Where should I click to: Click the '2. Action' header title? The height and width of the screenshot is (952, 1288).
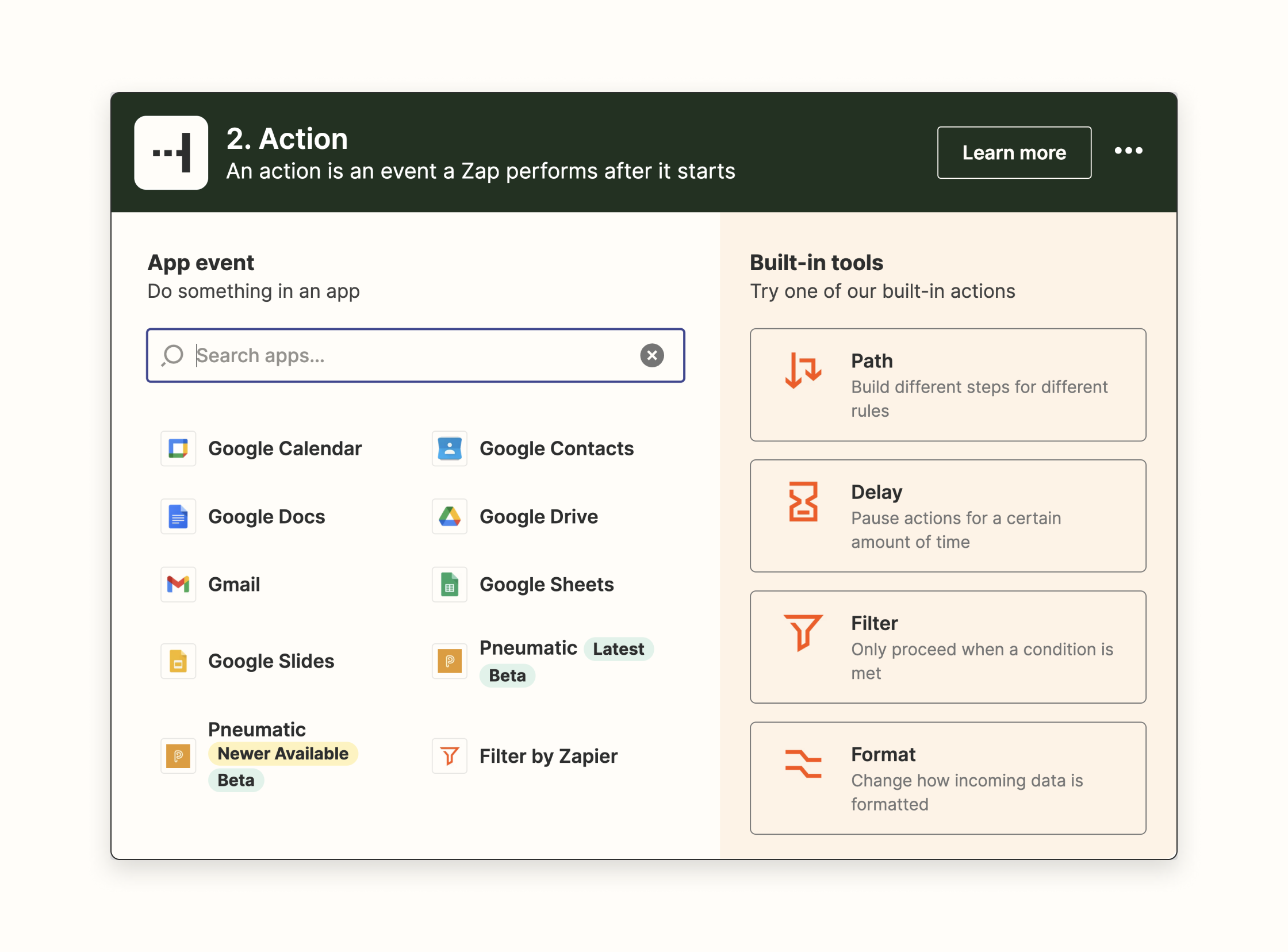click(286, 139)
